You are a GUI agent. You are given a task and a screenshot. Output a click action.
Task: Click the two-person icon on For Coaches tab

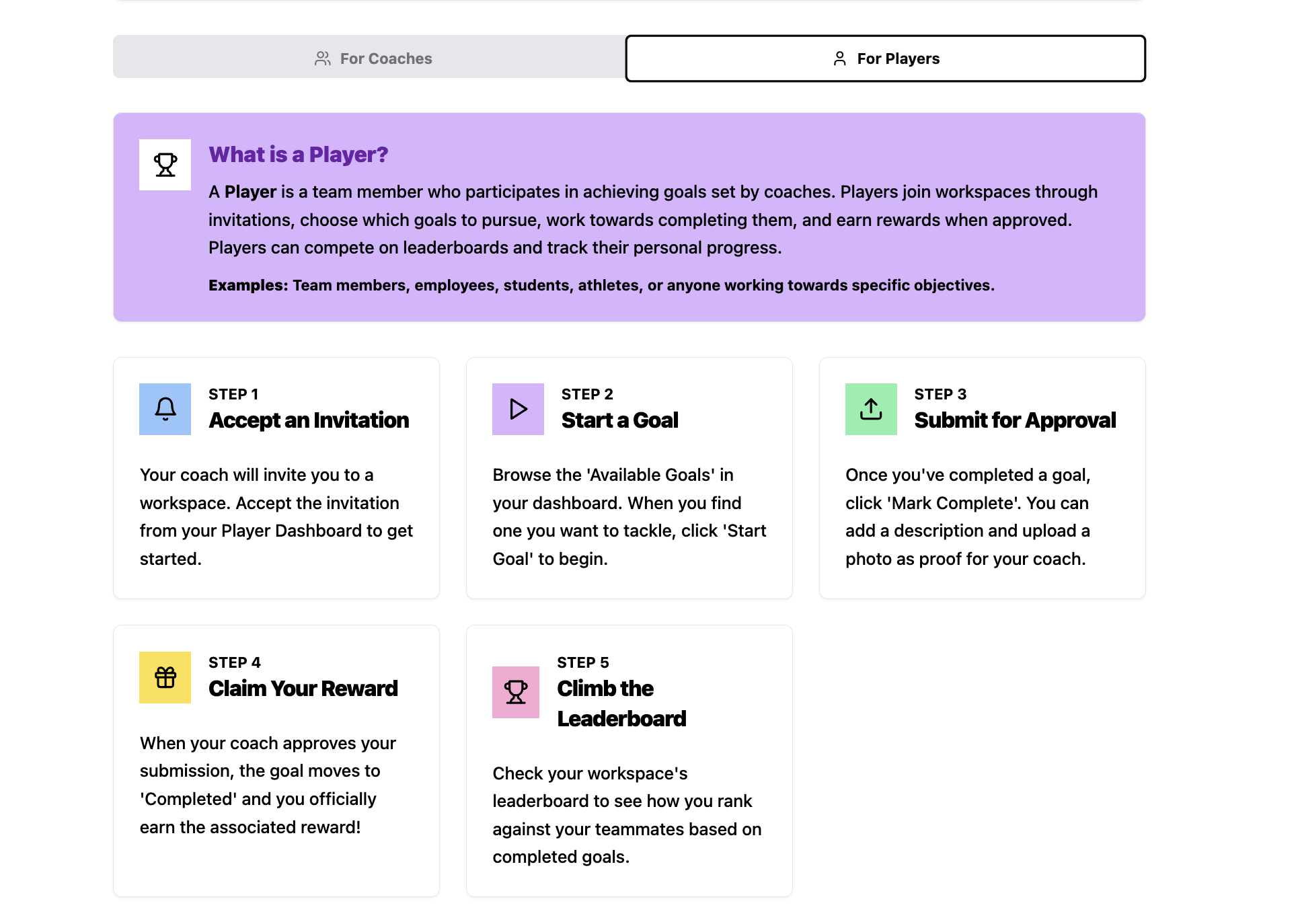point(322,59)
